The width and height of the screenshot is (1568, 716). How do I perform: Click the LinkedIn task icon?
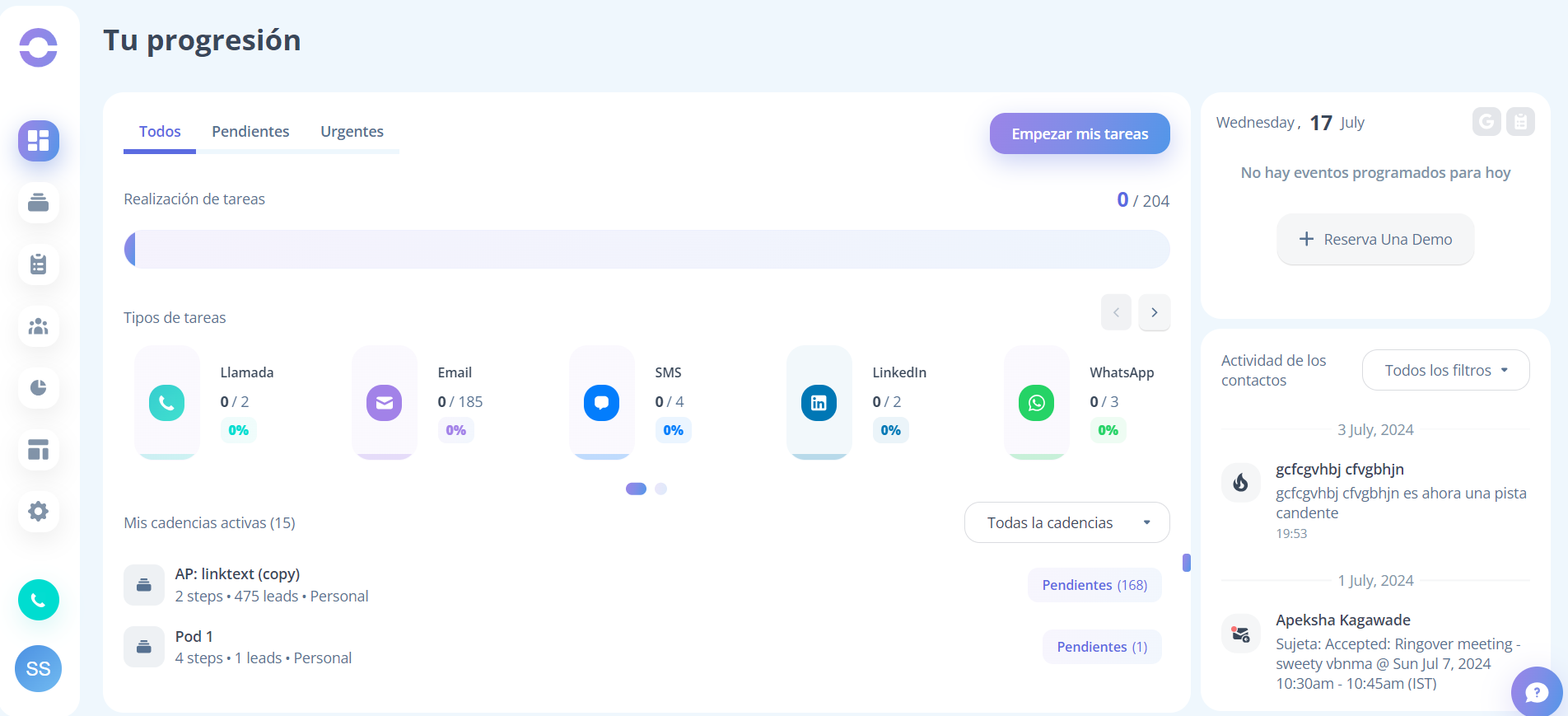[x=819, y=403]
